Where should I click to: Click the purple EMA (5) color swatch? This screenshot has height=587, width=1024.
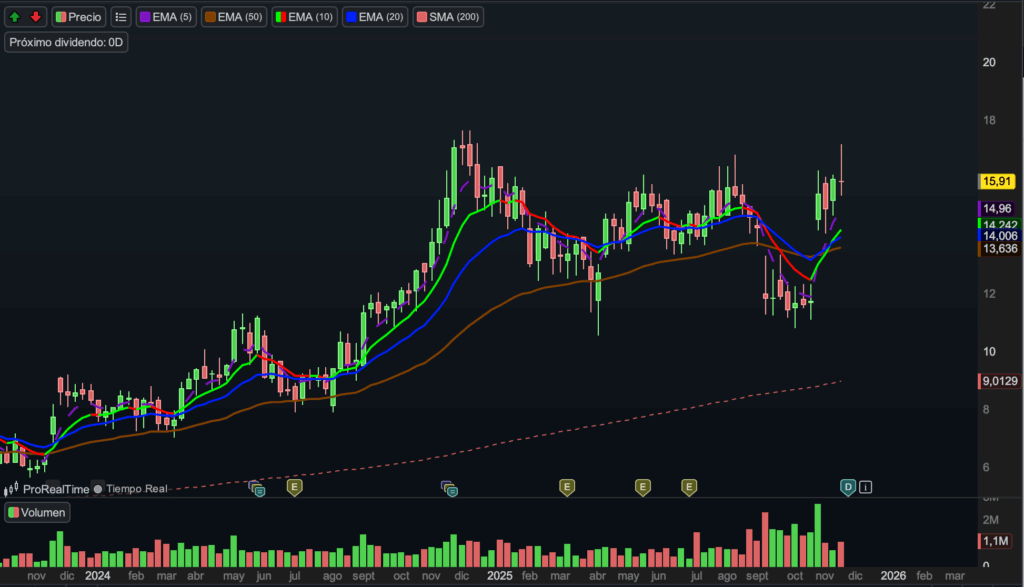(145, 17)
